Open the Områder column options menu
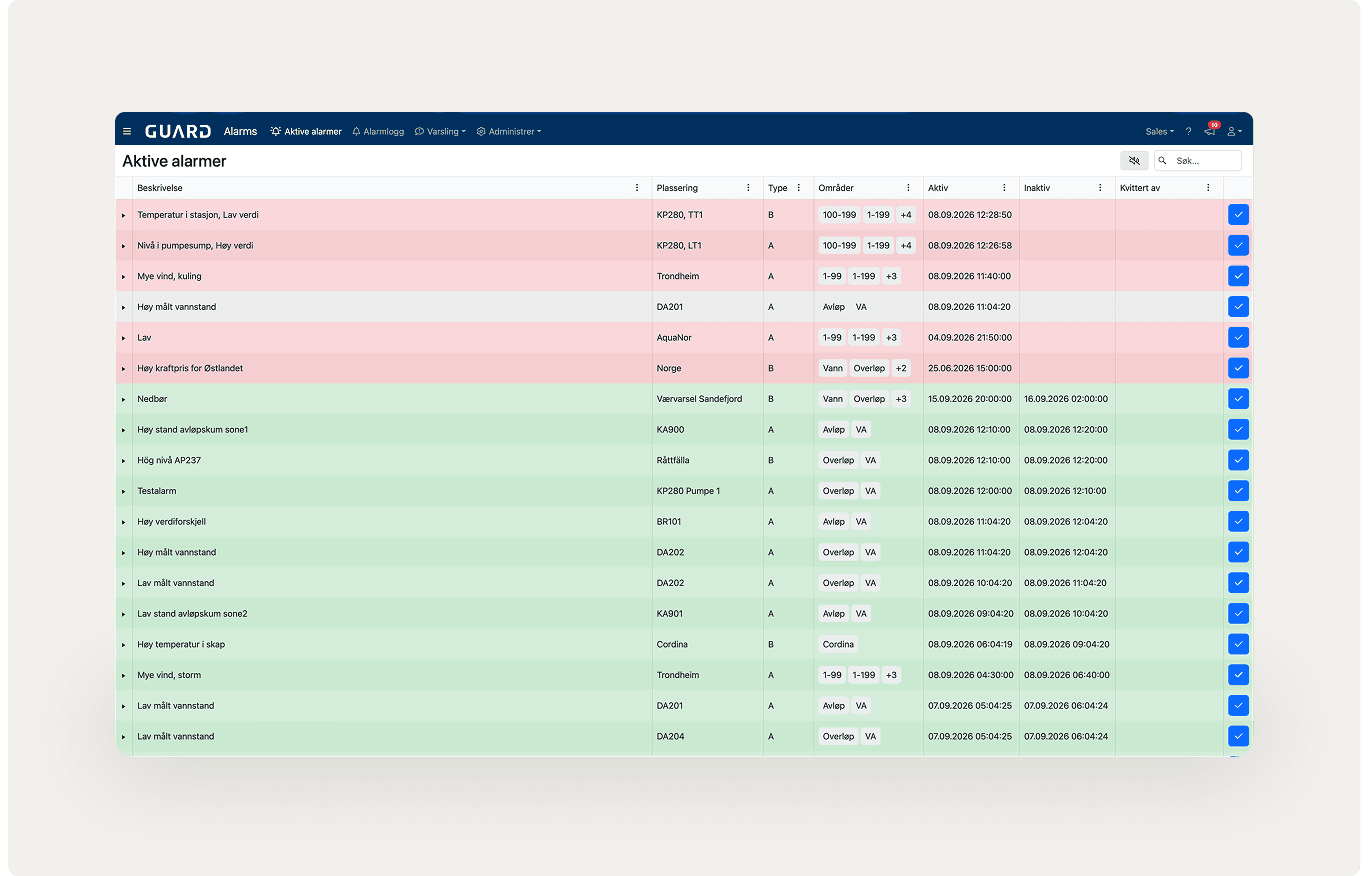 (x=908, y=188)
